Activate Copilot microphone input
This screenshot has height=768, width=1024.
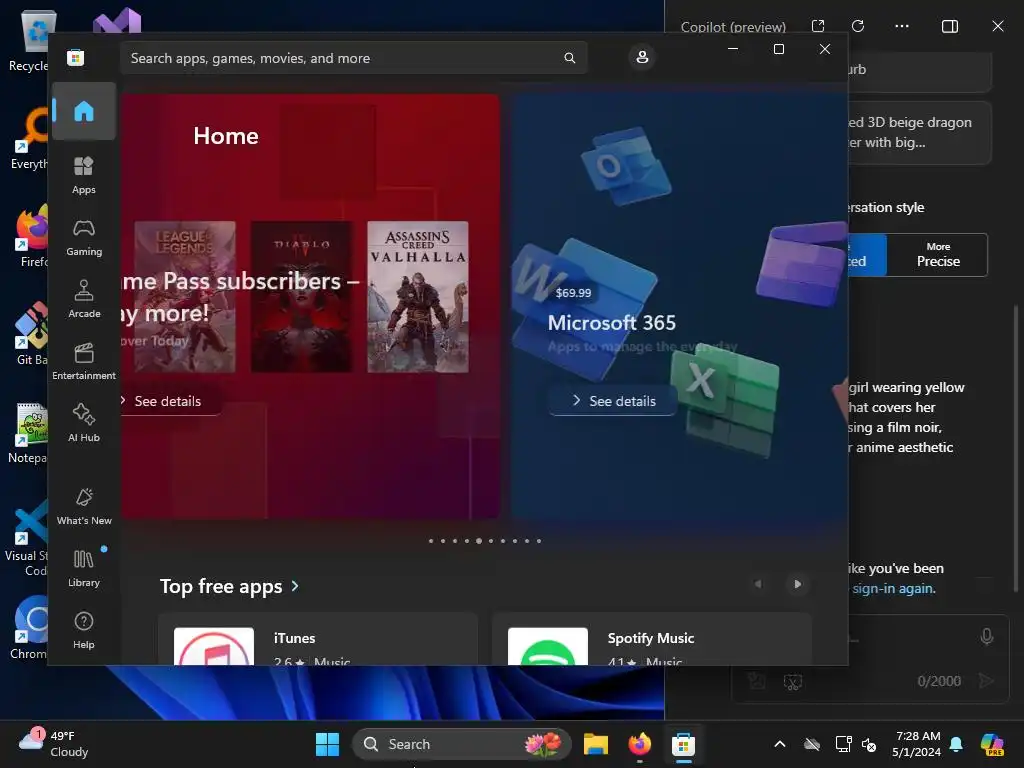987,637
